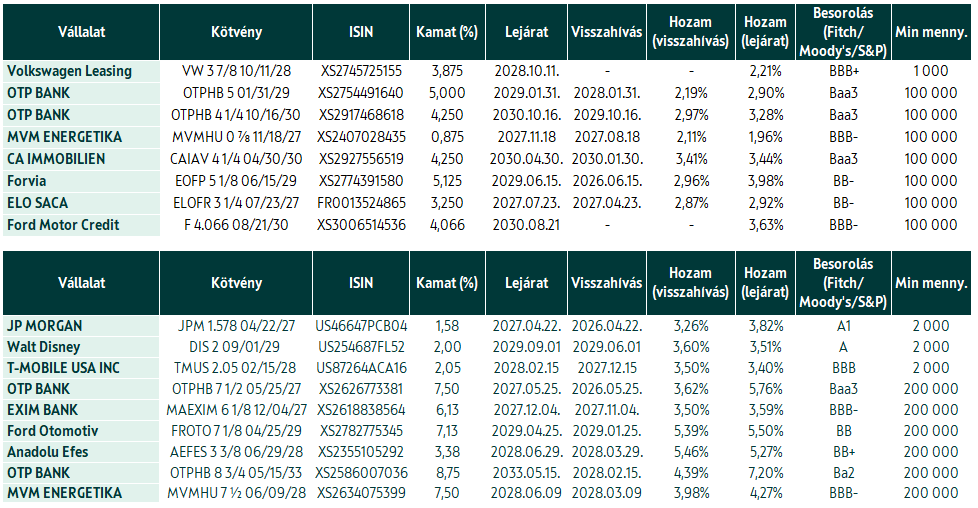Click ISIN XS2754491640 for OTP BANK
The width and height of the screenshot is (978, 508).
click(x=361, y=93)
